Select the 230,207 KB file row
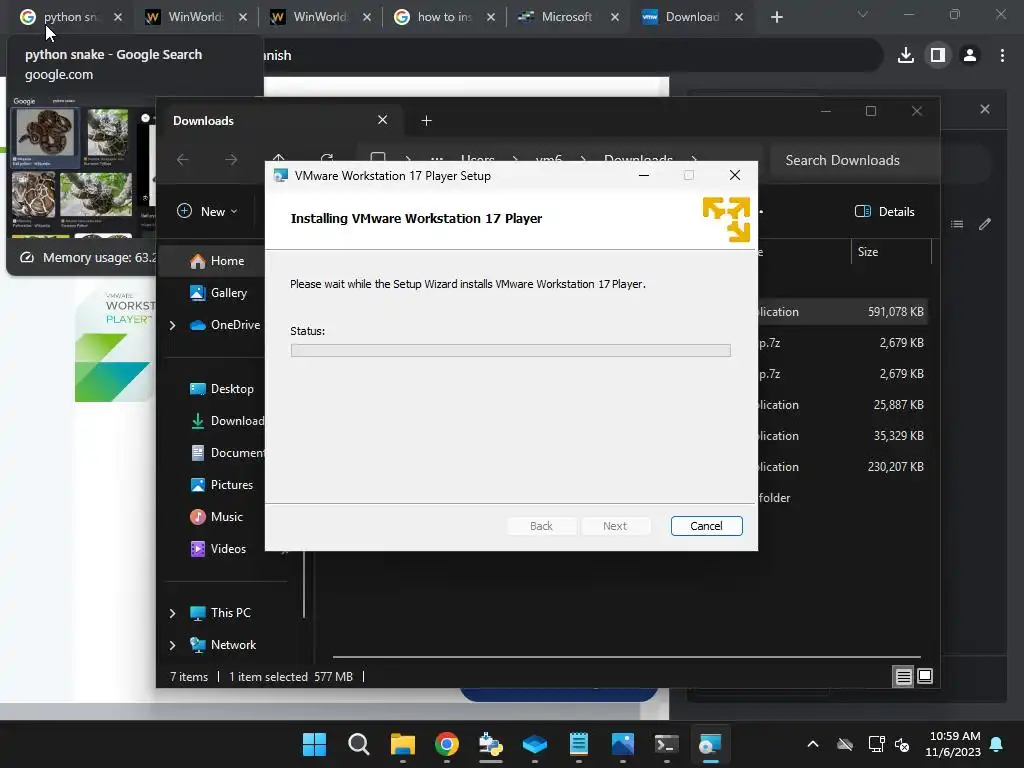 click(x=842, y=467)
